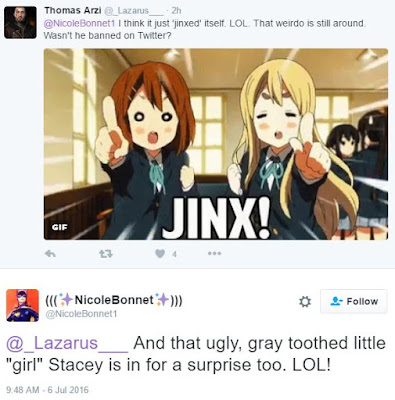The height and width of the screenshot is (400, 395).
Task: Open the 9:48 AM - 6 Jul 2016 timestamp
Action: pyautogui.click(x=47, y=390)
